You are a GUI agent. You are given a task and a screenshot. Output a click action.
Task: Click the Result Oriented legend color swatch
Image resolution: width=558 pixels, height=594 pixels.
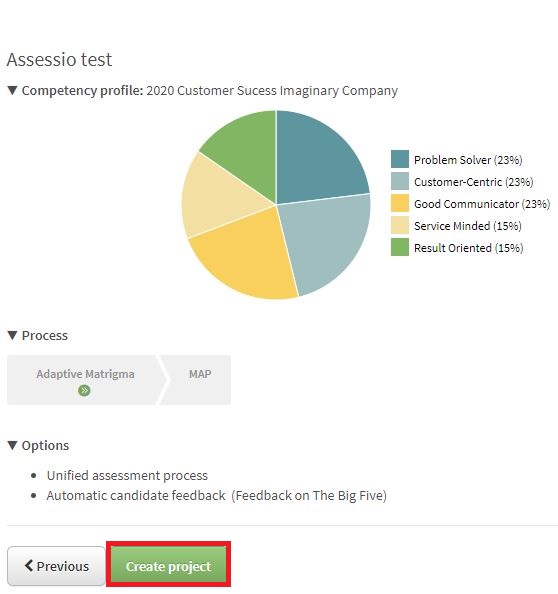pos(400,247)
